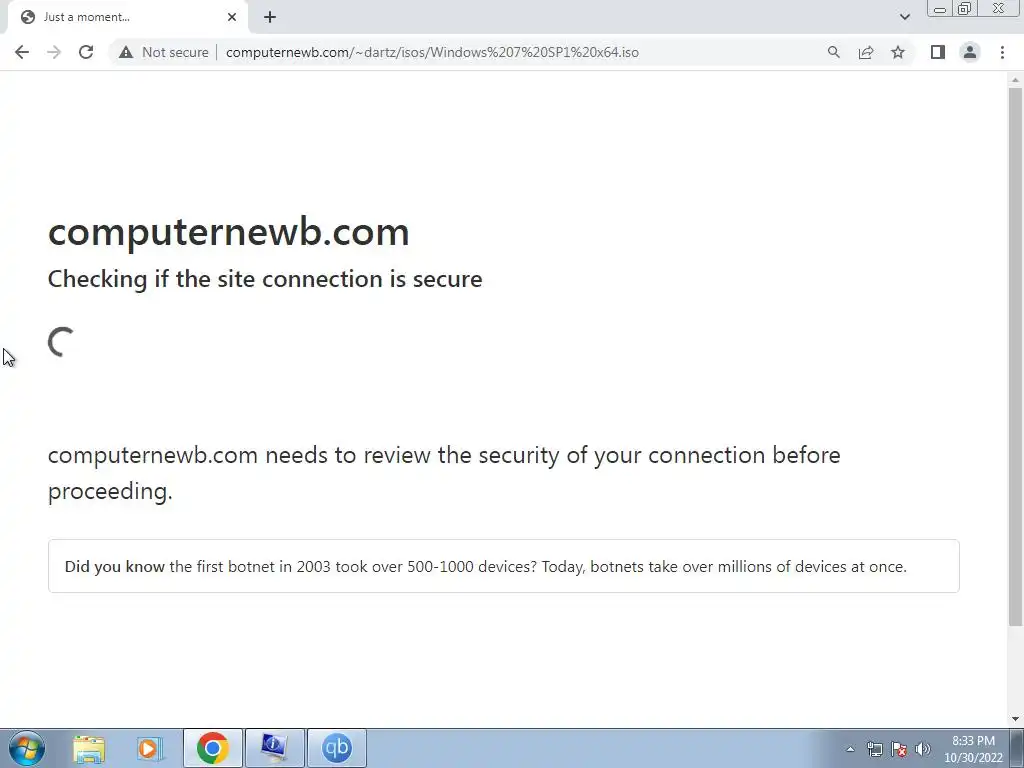The width and height of the screenshot is (1024, 768).
Task: Go back to the previous page
Action: pos(22,52)
